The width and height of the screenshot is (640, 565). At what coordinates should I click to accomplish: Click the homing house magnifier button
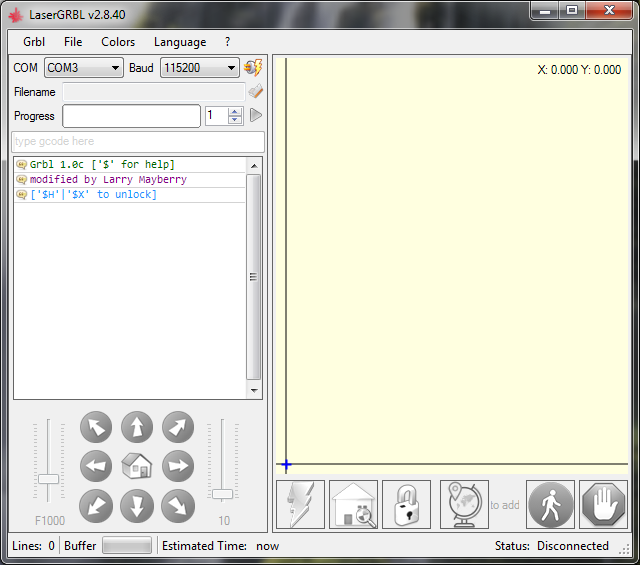pyautogui.click(x=353, y=504)
